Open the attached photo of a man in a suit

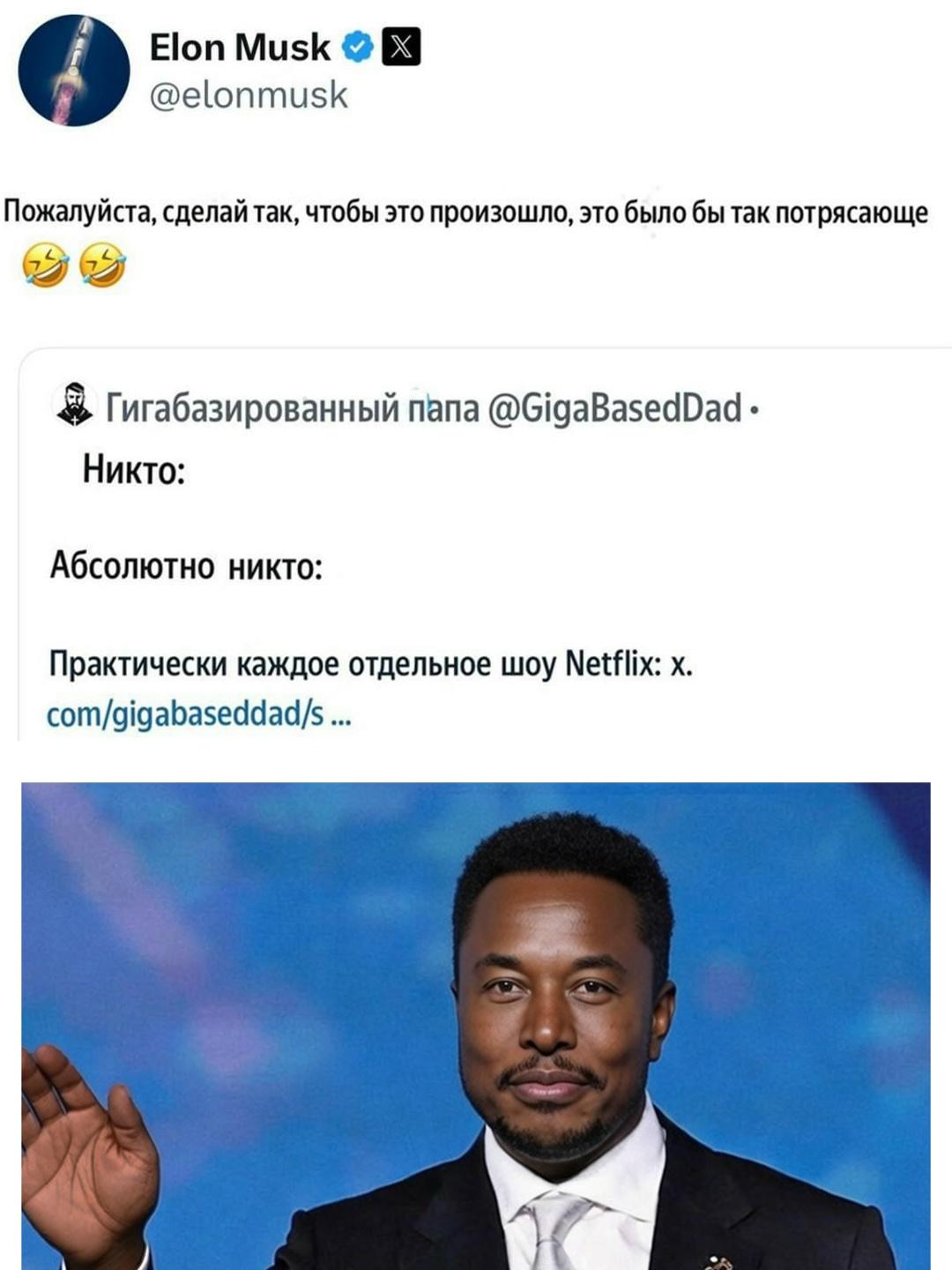476,1026
